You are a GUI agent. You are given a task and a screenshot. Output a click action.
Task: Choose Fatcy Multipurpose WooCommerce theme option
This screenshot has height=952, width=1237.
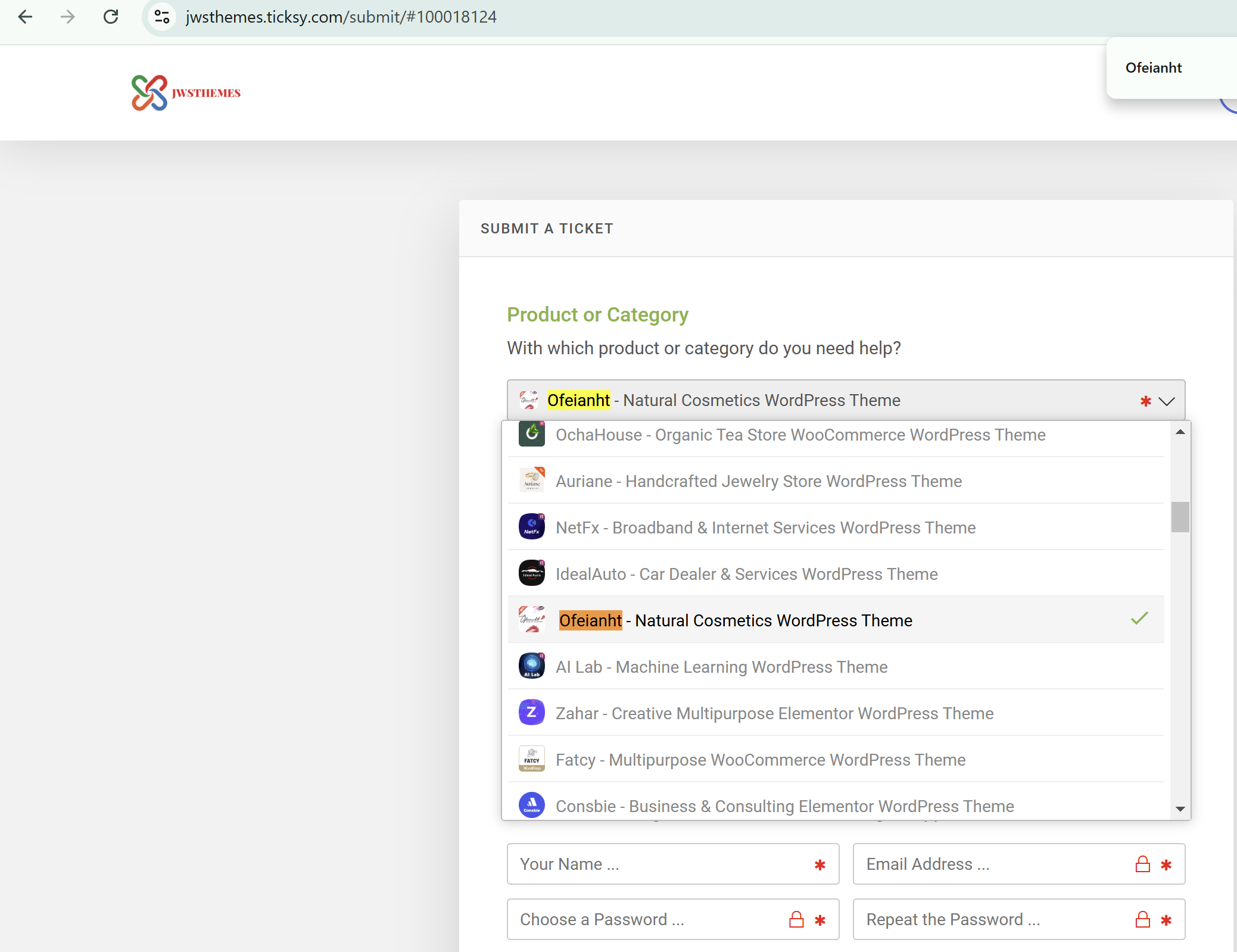760,760
